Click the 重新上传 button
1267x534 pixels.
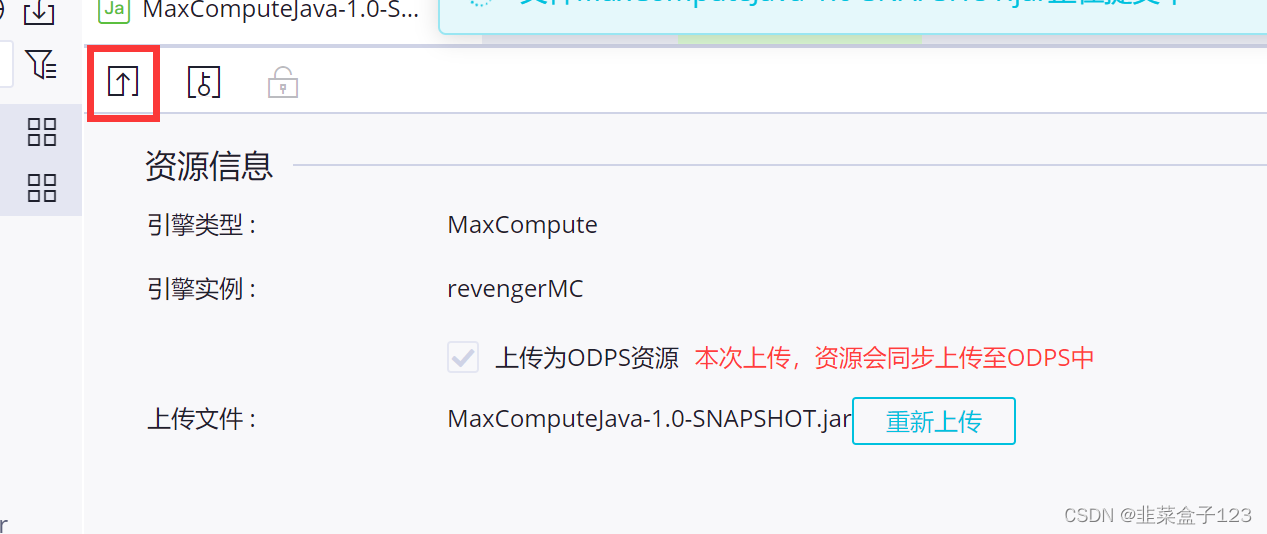(x=934, y=421)
